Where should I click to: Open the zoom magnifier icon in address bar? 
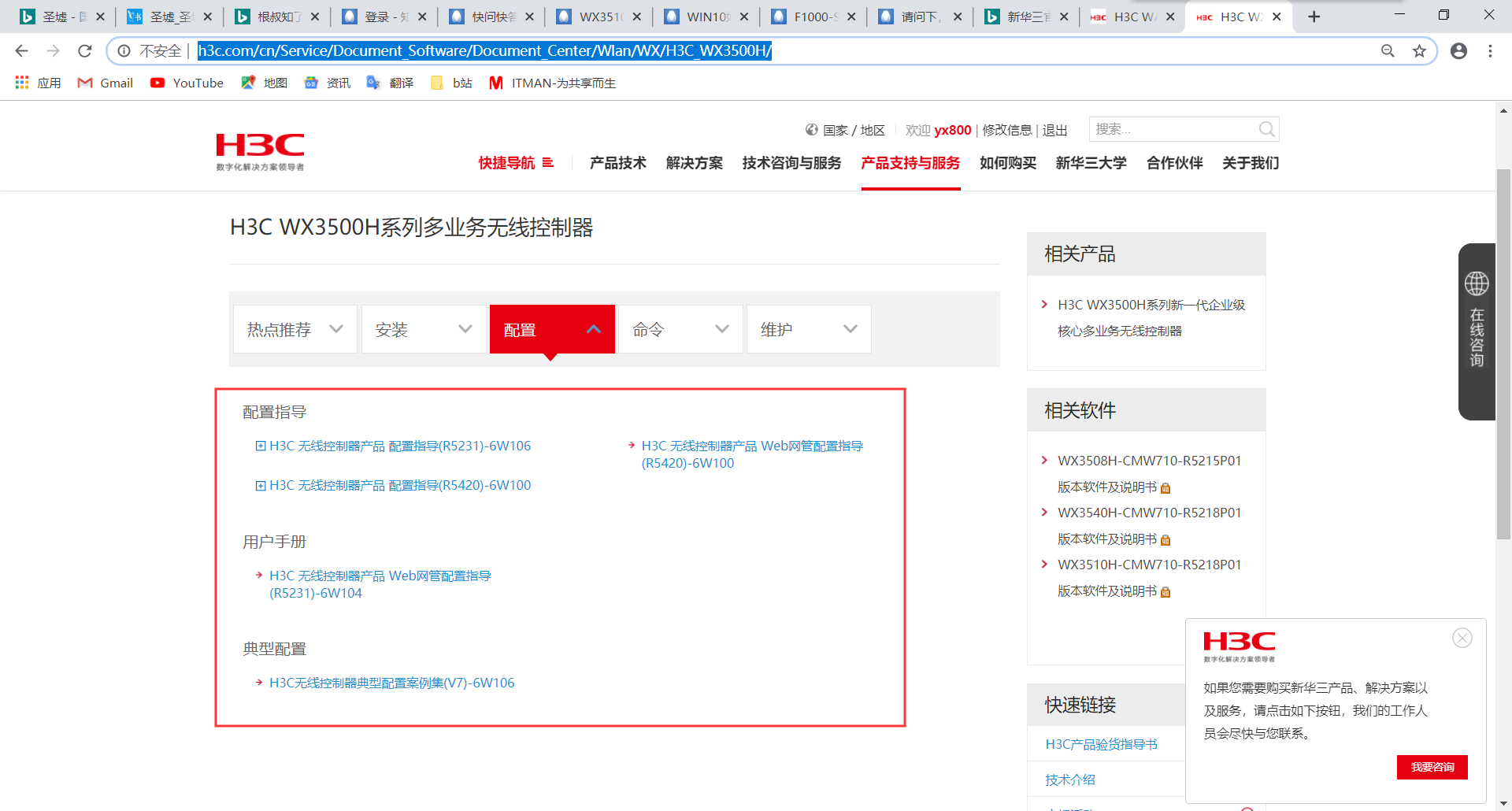click(1388, 51)
